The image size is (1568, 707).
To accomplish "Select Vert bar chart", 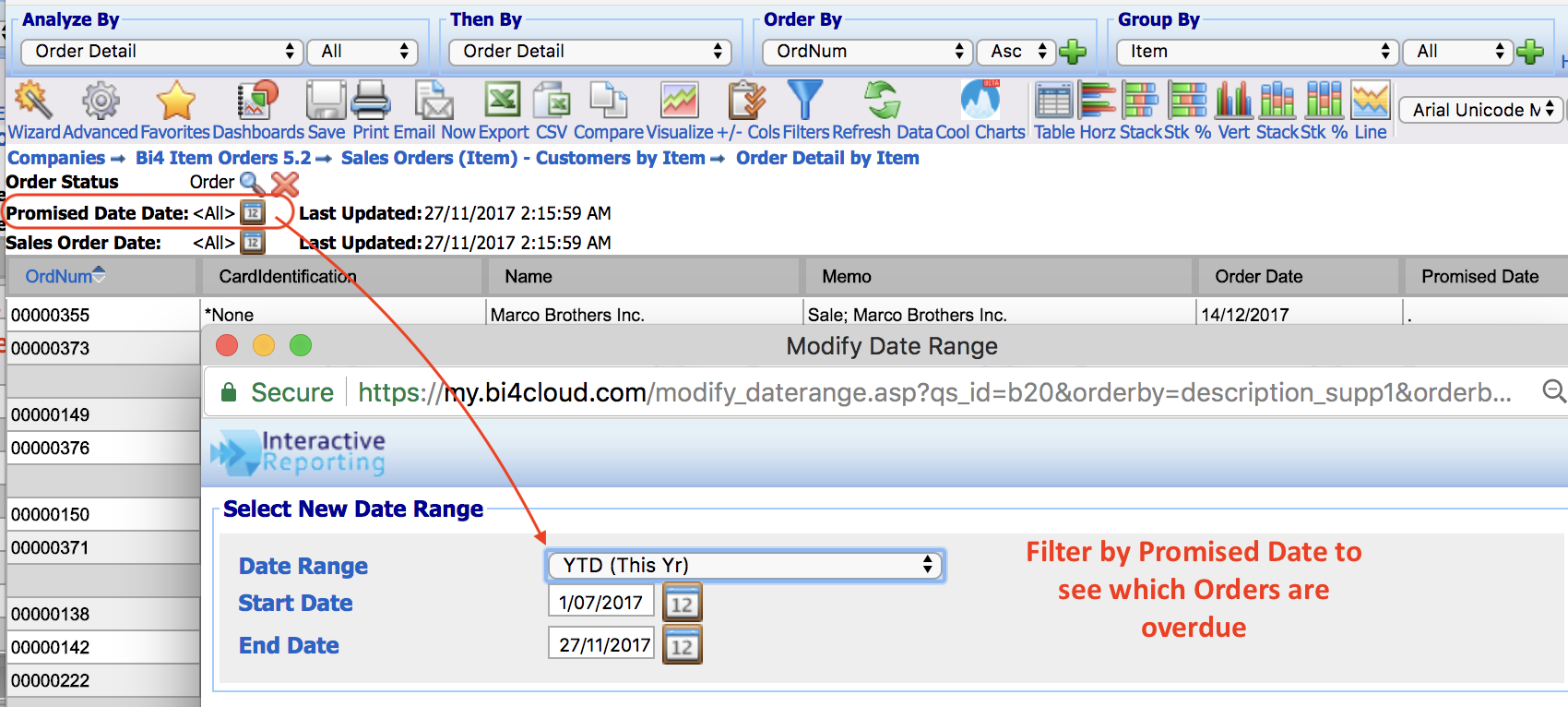I will pos(1234,100).
